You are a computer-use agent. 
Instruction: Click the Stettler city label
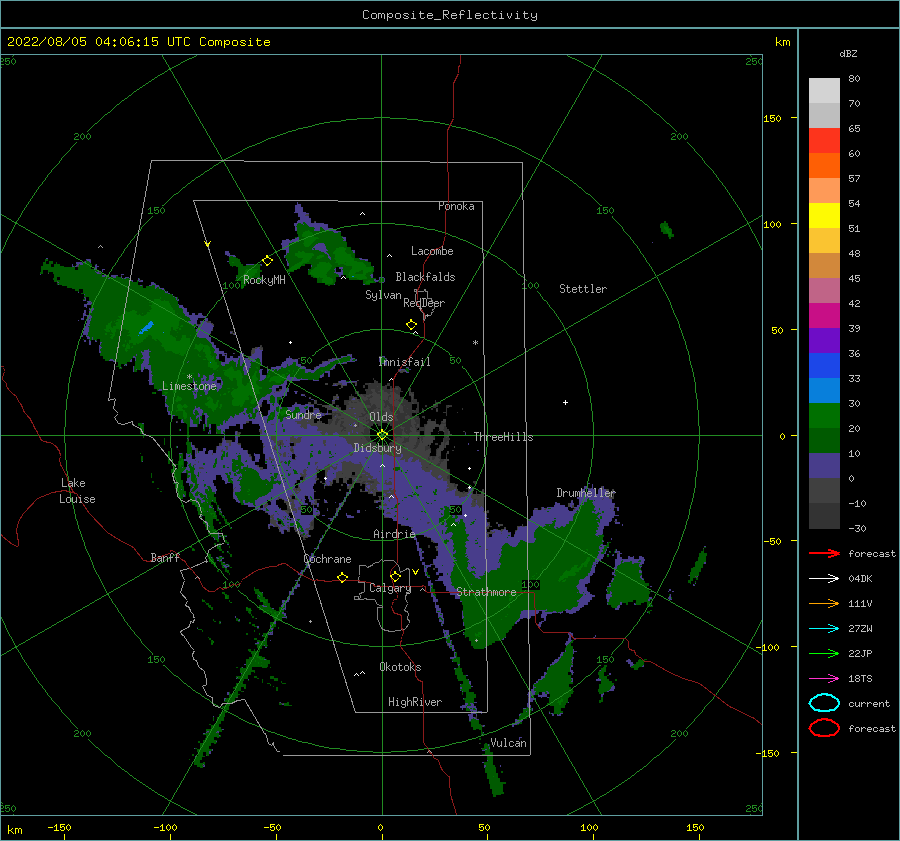(583, 289)
